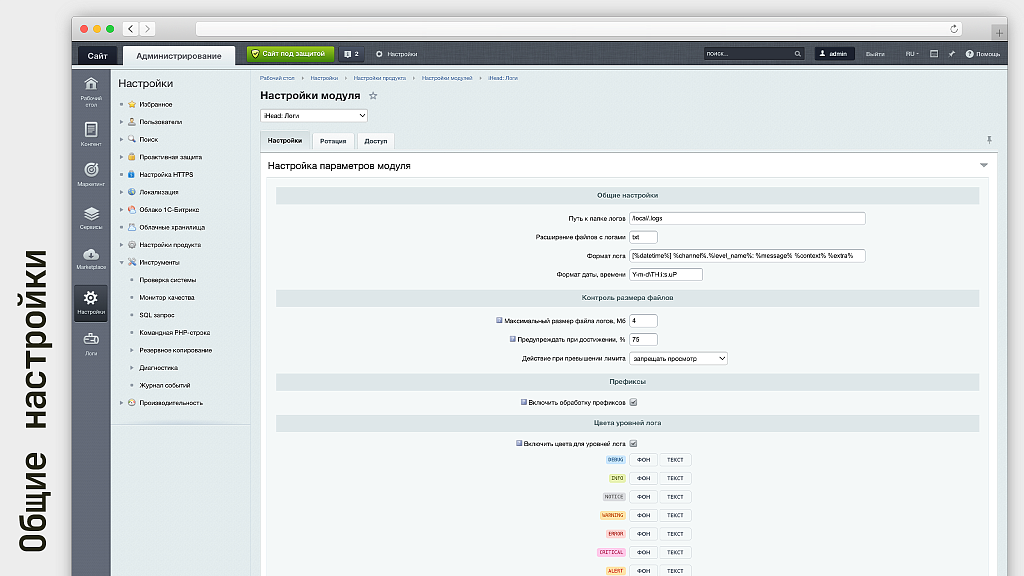Open the iHead: Логи module dropdown
This screenshot has width=1024, height=576.
tap(313, 116)
